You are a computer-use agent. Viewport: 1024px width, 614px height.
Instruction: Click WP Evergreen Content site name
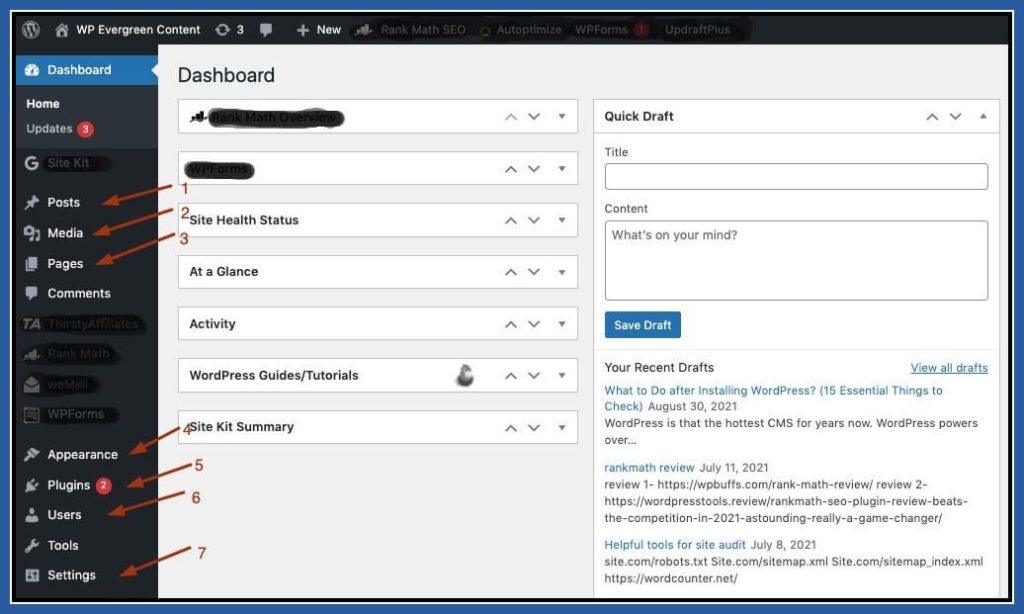[x=138, y=30]
